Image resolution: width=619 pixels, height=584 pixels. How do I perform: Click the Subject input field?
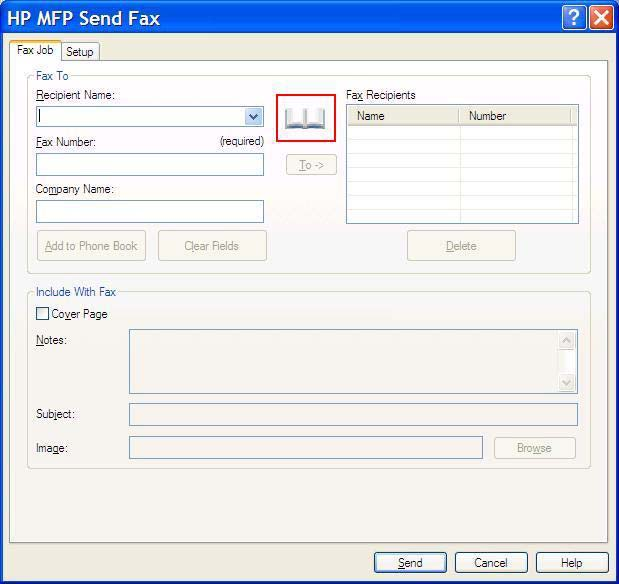[353, 414]
